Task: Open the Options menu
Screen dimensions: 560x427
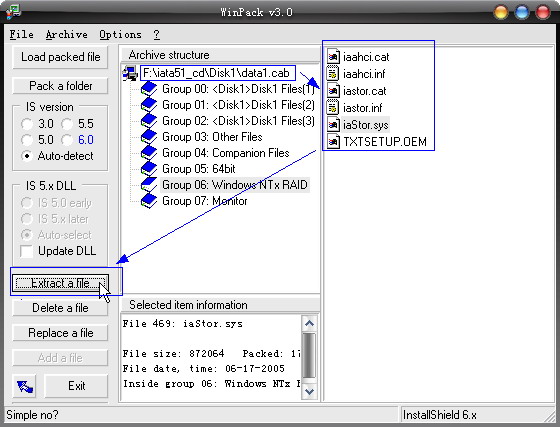Action: (120, 34)
